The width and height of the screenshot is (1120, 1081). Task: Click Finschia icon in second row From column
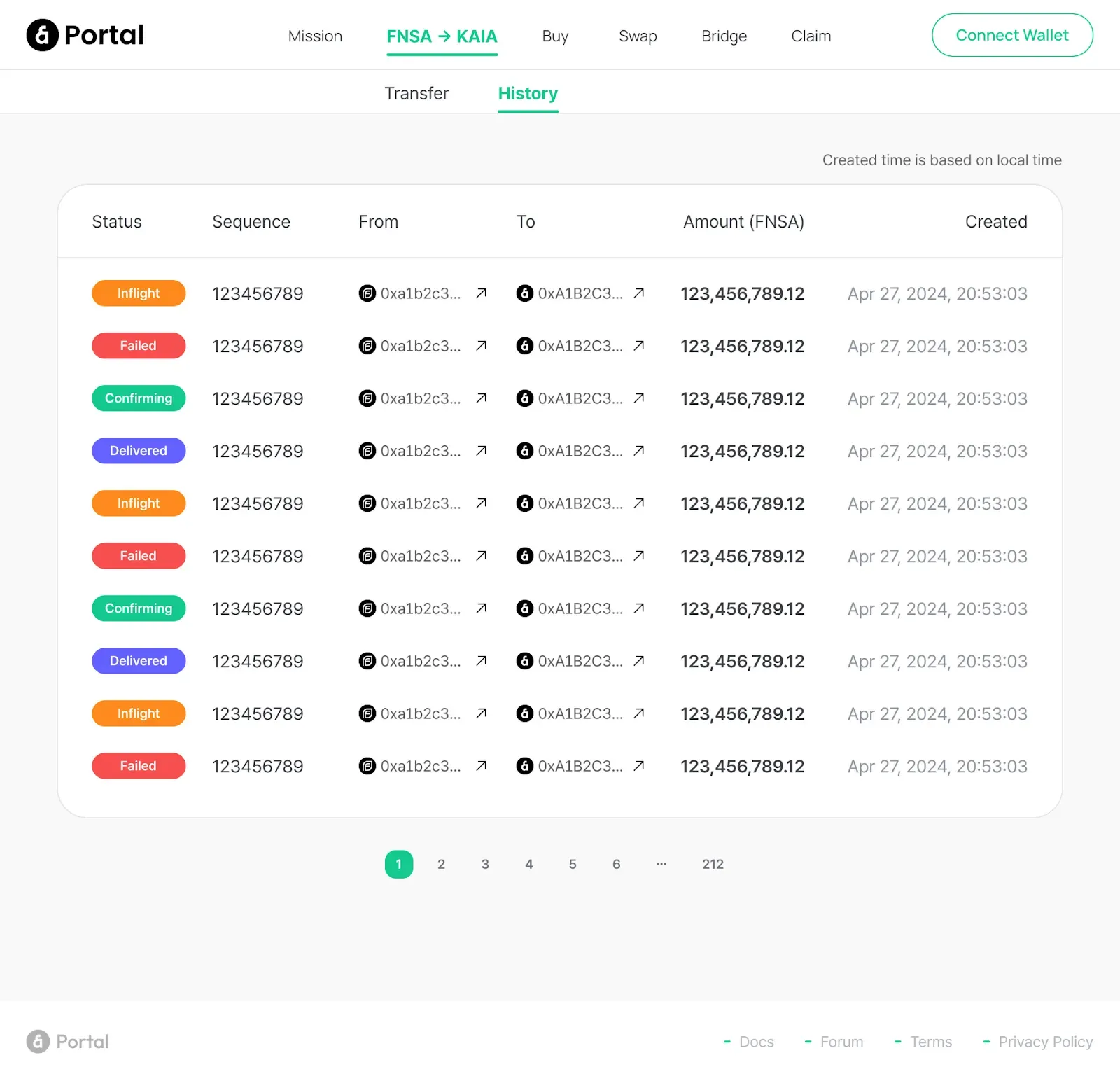pyautogui.click(x=367, y=346)
